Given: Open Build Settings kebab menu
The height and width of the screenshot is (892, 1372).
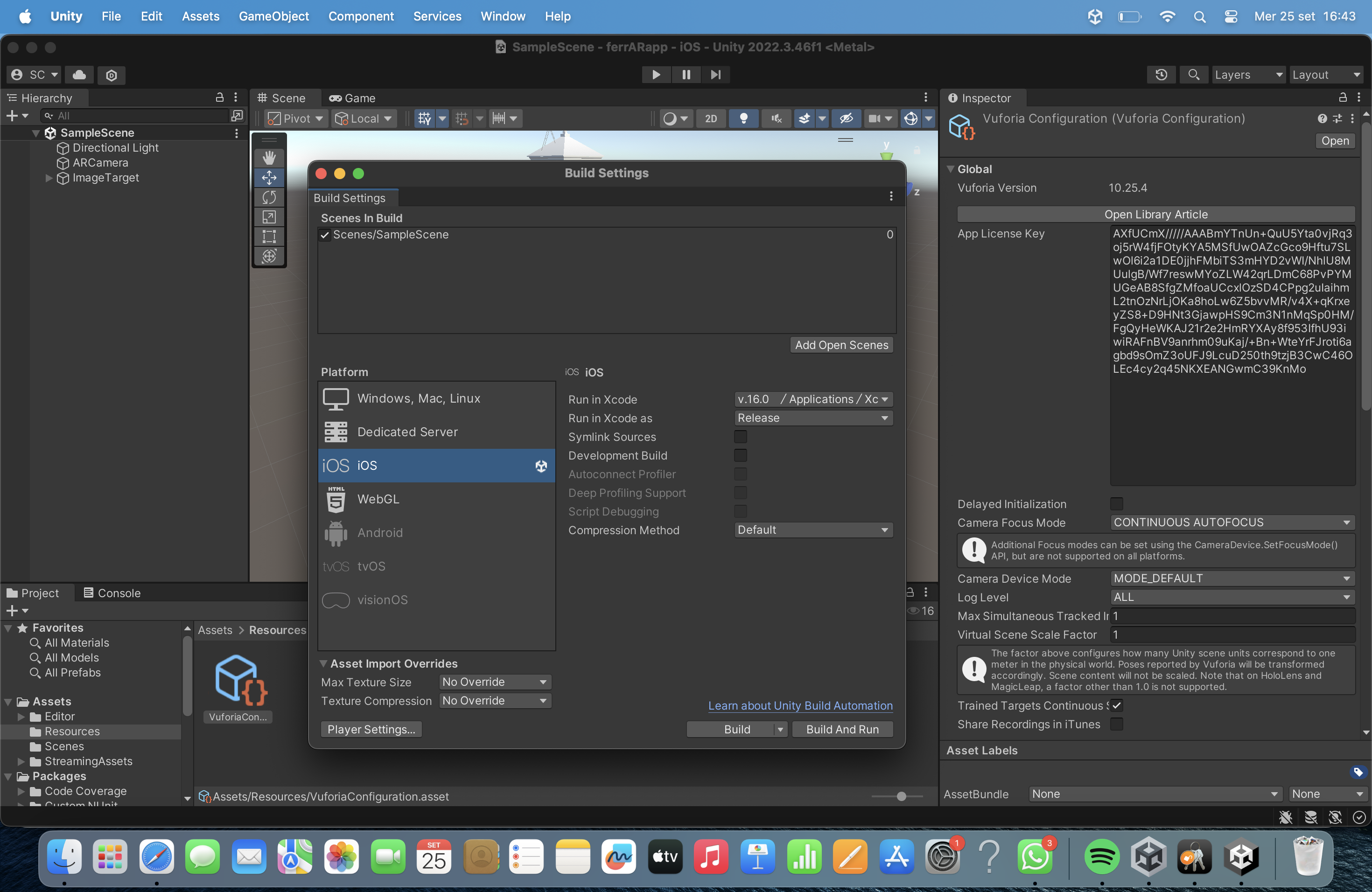Looking at the screenshot, I should [891, 196].
